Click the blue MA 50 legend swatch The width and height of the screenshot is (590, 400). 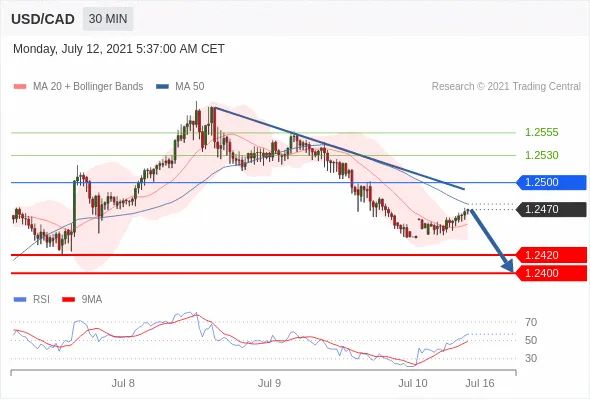[162, 87]
